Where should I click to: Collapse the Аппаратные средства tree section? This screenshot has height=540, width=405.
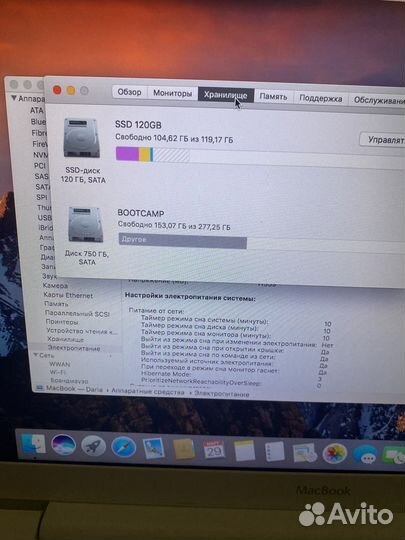point(14,98)
